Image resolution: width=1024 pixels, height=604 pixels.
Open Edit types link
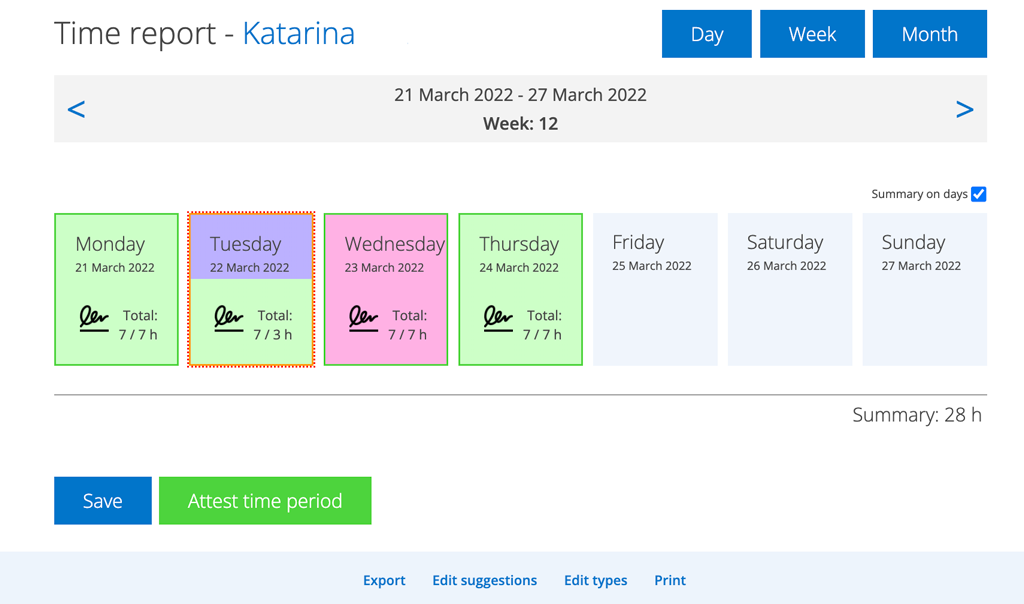595,580
